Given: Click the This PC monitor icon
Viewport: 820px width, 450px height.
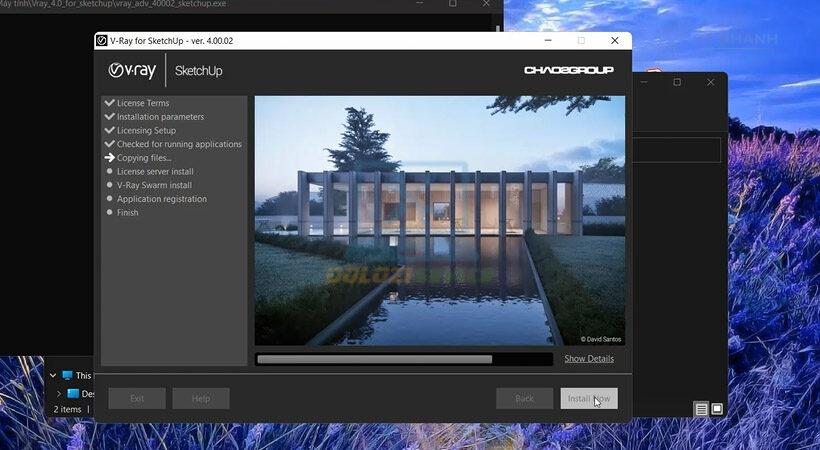Looking at the screenshot, I should click(67, 375).
